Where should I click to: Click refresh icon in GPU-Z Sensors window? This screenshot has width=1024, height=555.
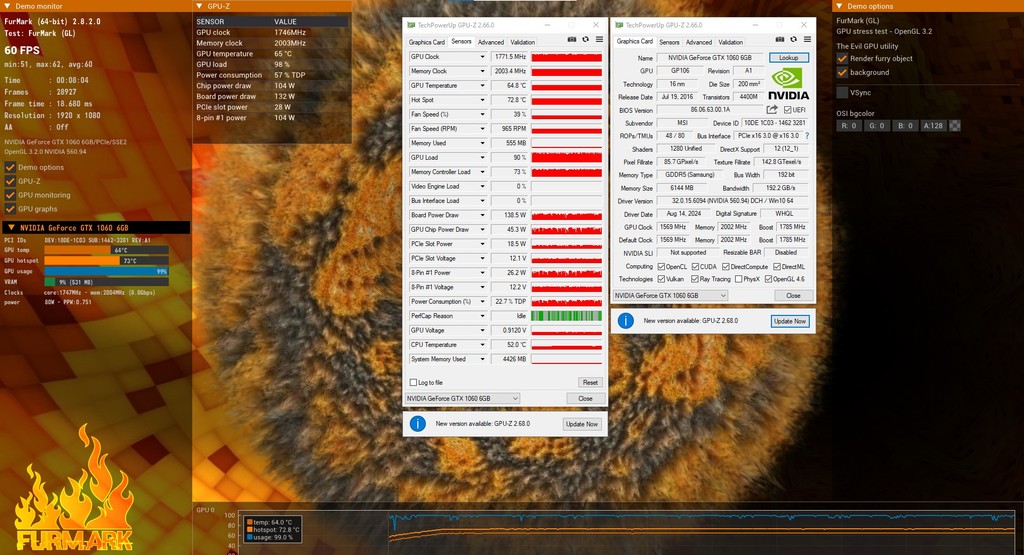click(x=586, y=40)
